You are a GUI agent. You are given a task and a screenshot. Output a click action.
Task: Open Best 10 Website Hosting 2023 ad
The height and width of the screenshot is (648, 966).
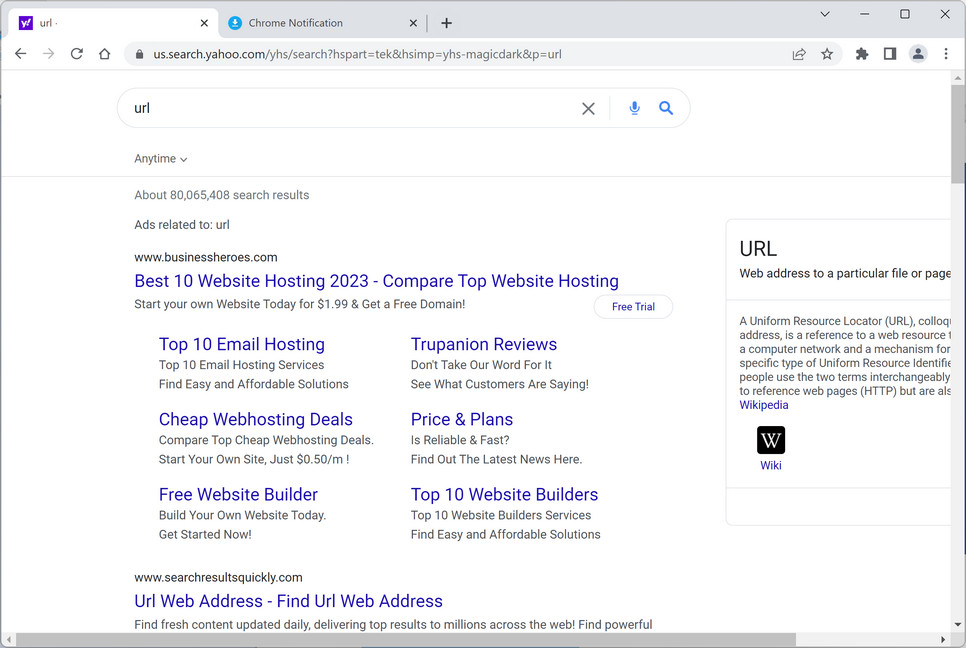click(376, 281)
